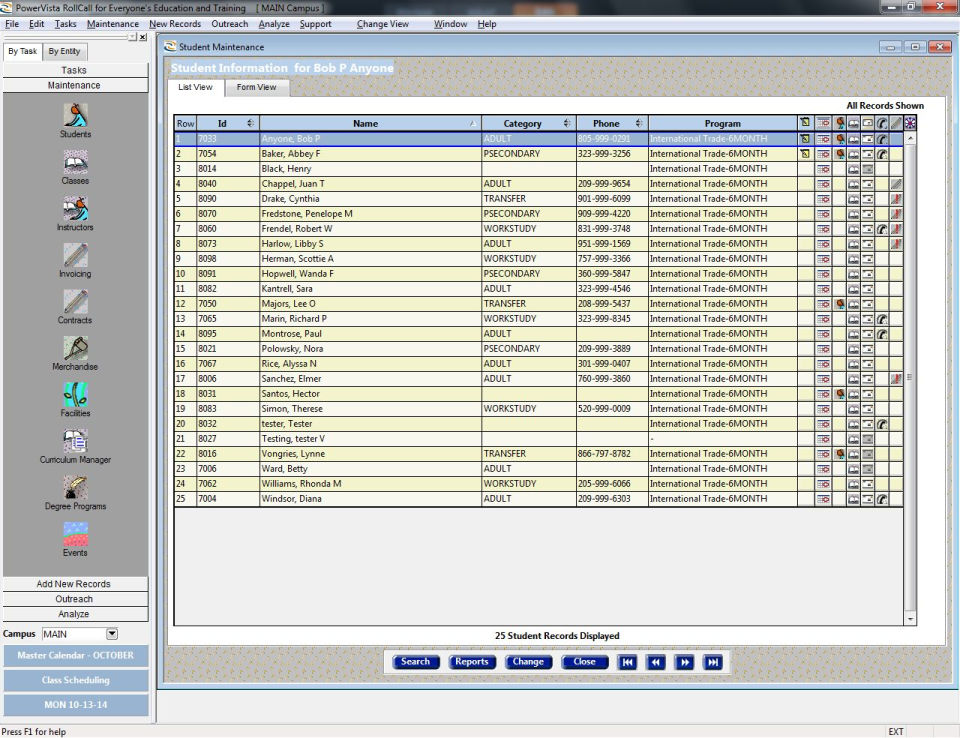This screenshot has width=960, height=738.
Task: Jump to first record button
Action: coord(627,662)
